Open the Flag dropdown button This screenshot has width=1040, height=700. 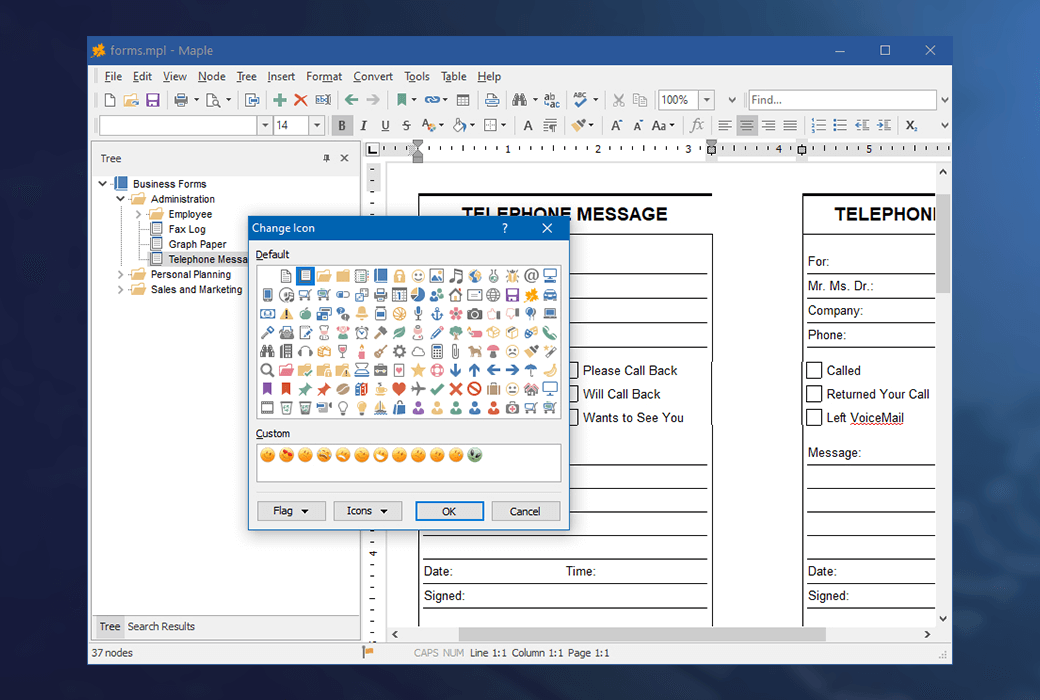[291, 511]
